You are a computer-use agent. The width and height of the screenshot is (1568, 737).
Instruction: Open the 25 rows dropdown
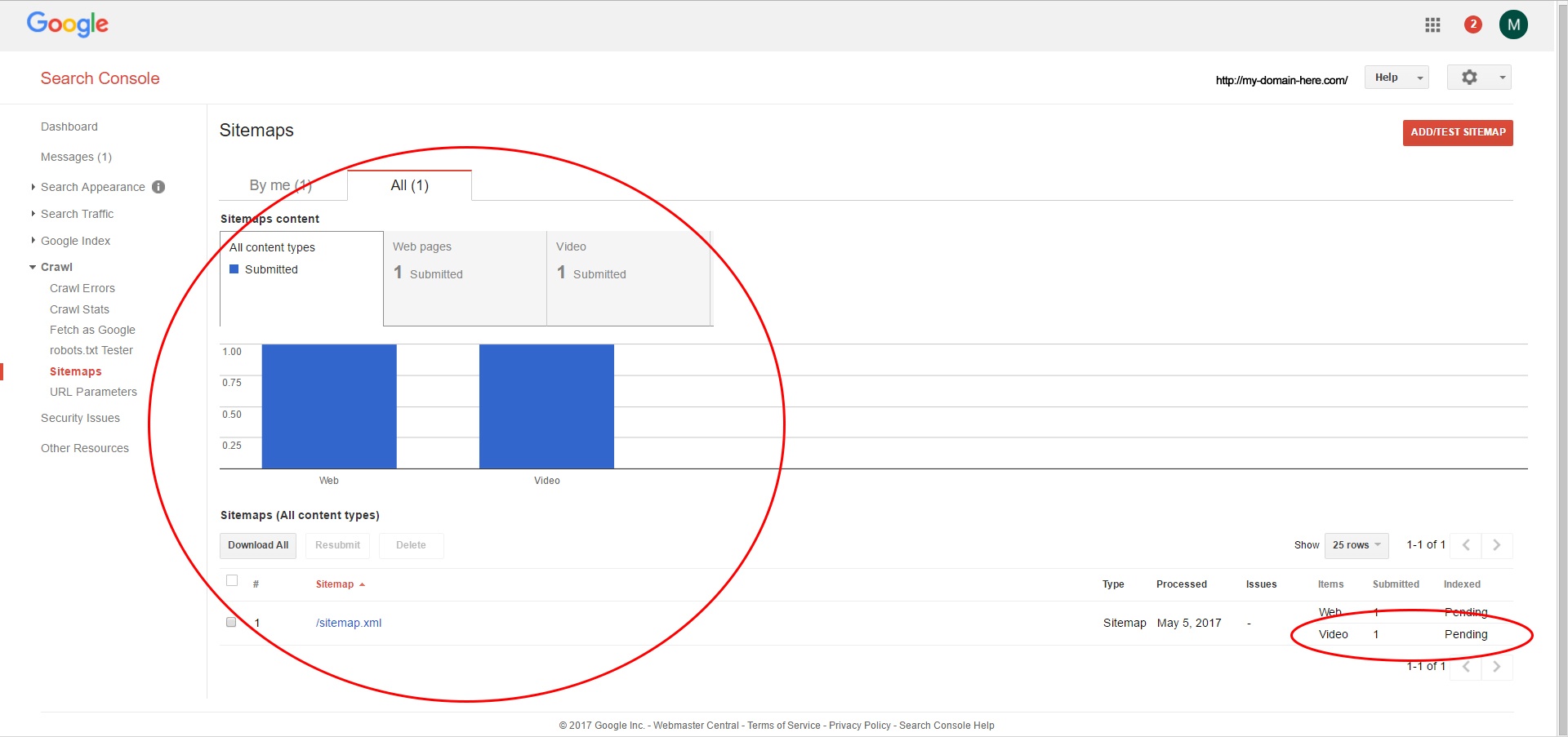coord(1356,545)
